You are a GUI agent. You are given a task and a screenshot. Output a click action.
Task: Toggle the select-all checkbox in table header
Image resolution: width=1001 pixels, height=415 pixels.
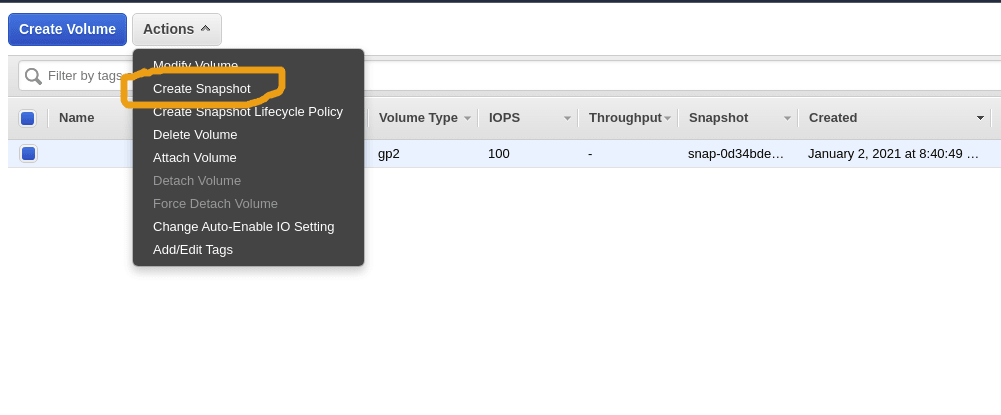pos(27,118)
